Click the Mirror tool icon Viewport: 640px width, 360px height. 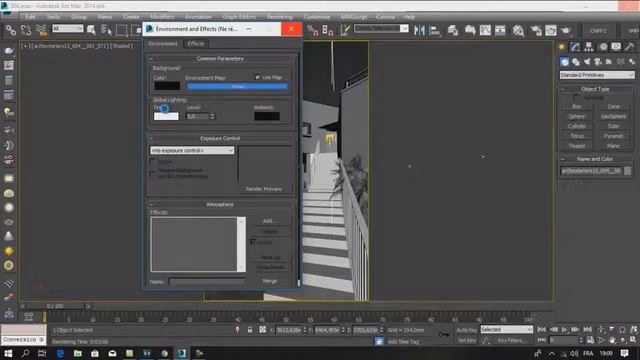pyautogui.click(x=420, y=30)
